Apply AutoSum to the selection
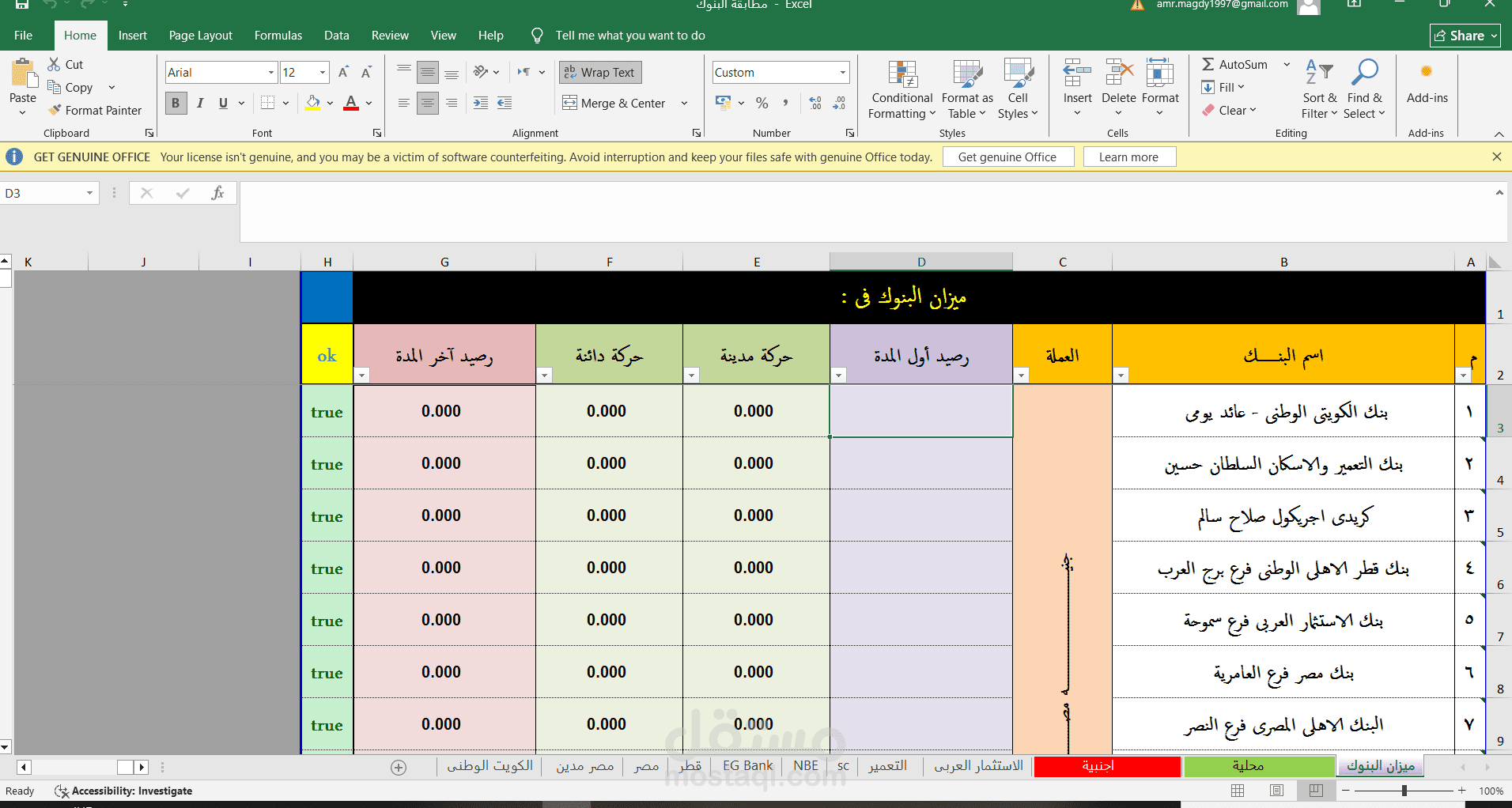 [x=1236, y=64]
